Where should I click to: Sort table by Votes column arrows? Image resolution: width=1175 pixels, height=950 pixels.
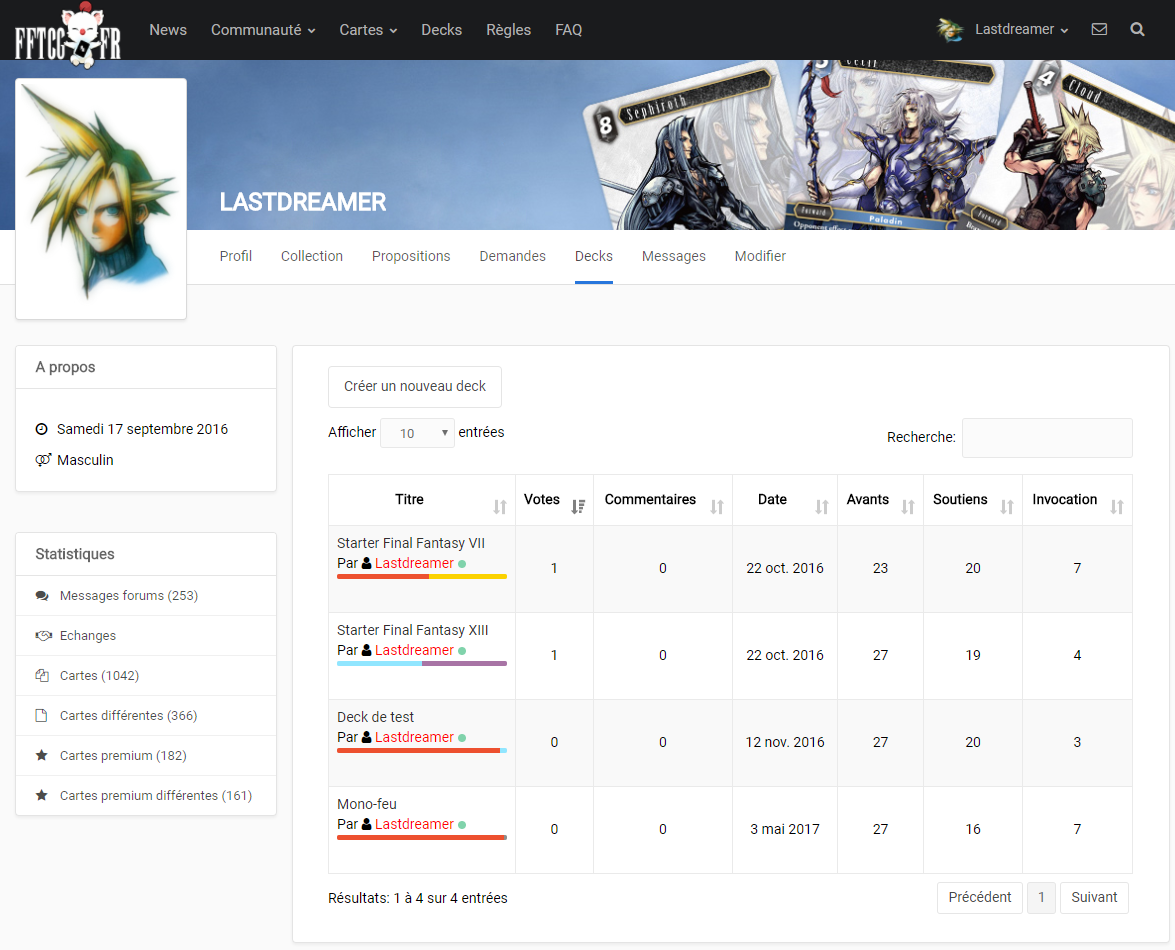[578, 507]
